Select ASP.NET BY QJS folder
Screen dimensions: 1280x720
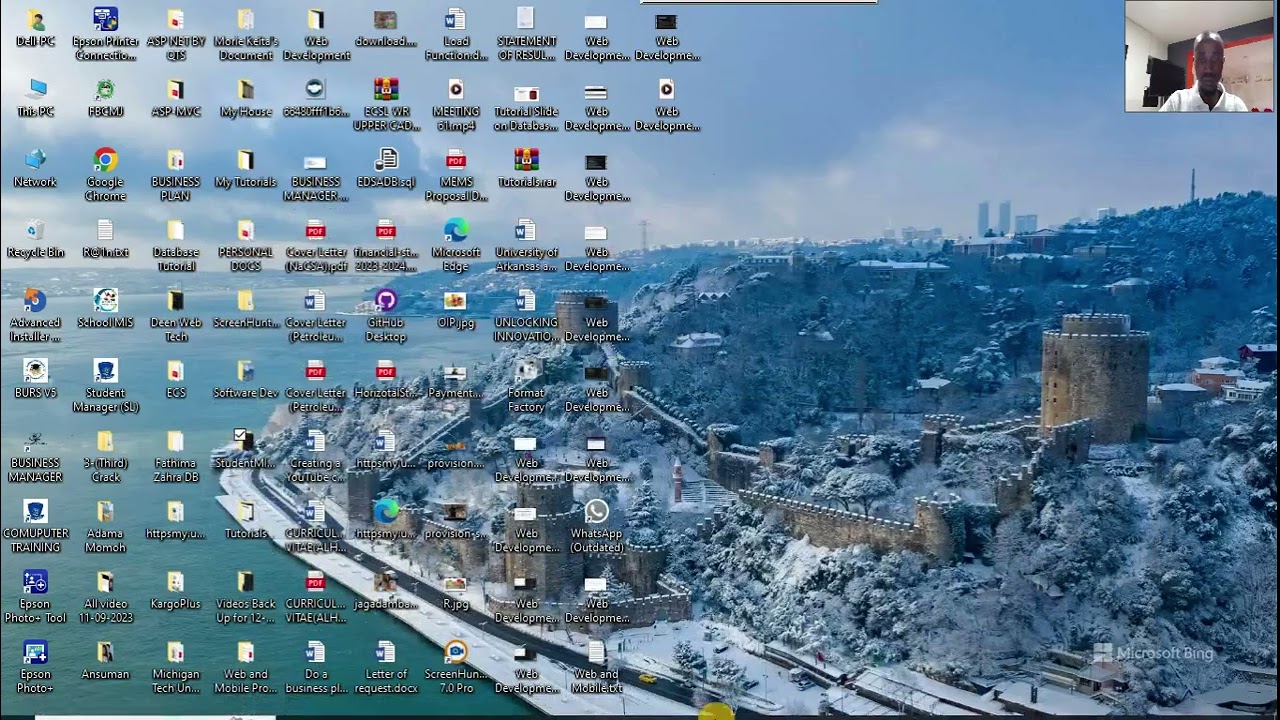175,35
